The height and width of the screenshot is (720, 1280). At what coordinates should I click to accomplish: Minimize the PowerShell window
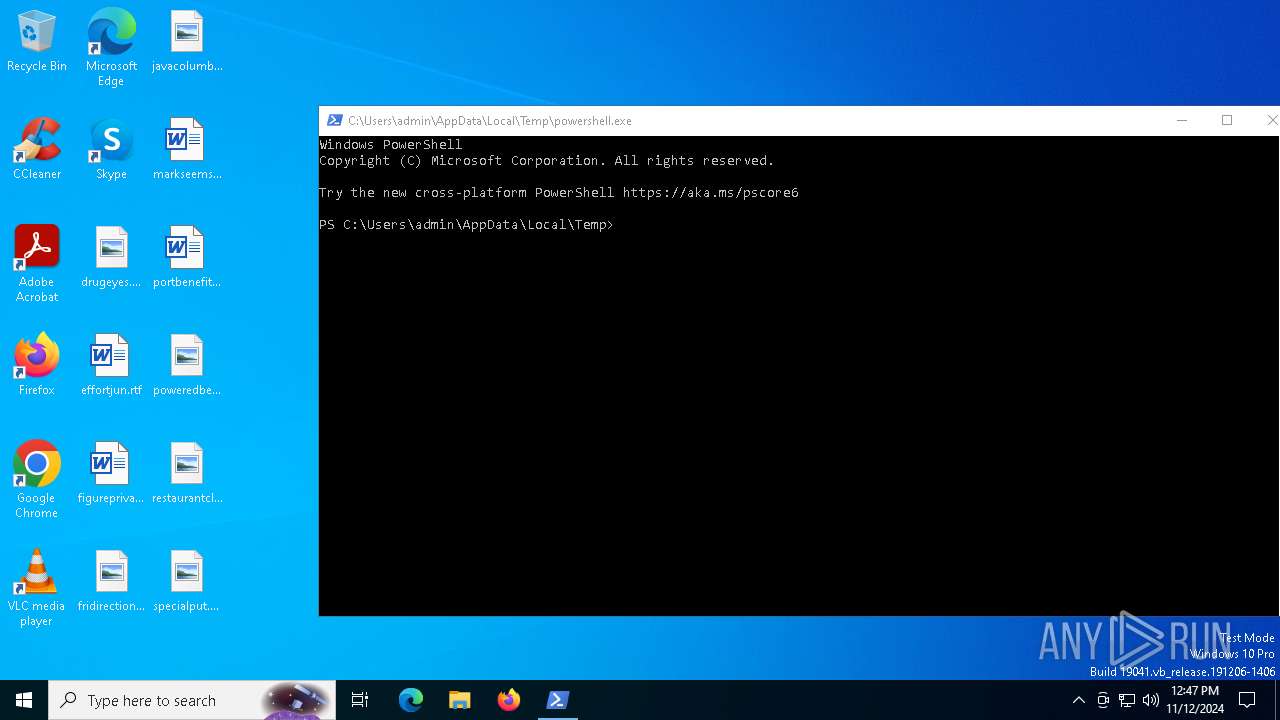pyautogui.click(x=1182, y=120)
